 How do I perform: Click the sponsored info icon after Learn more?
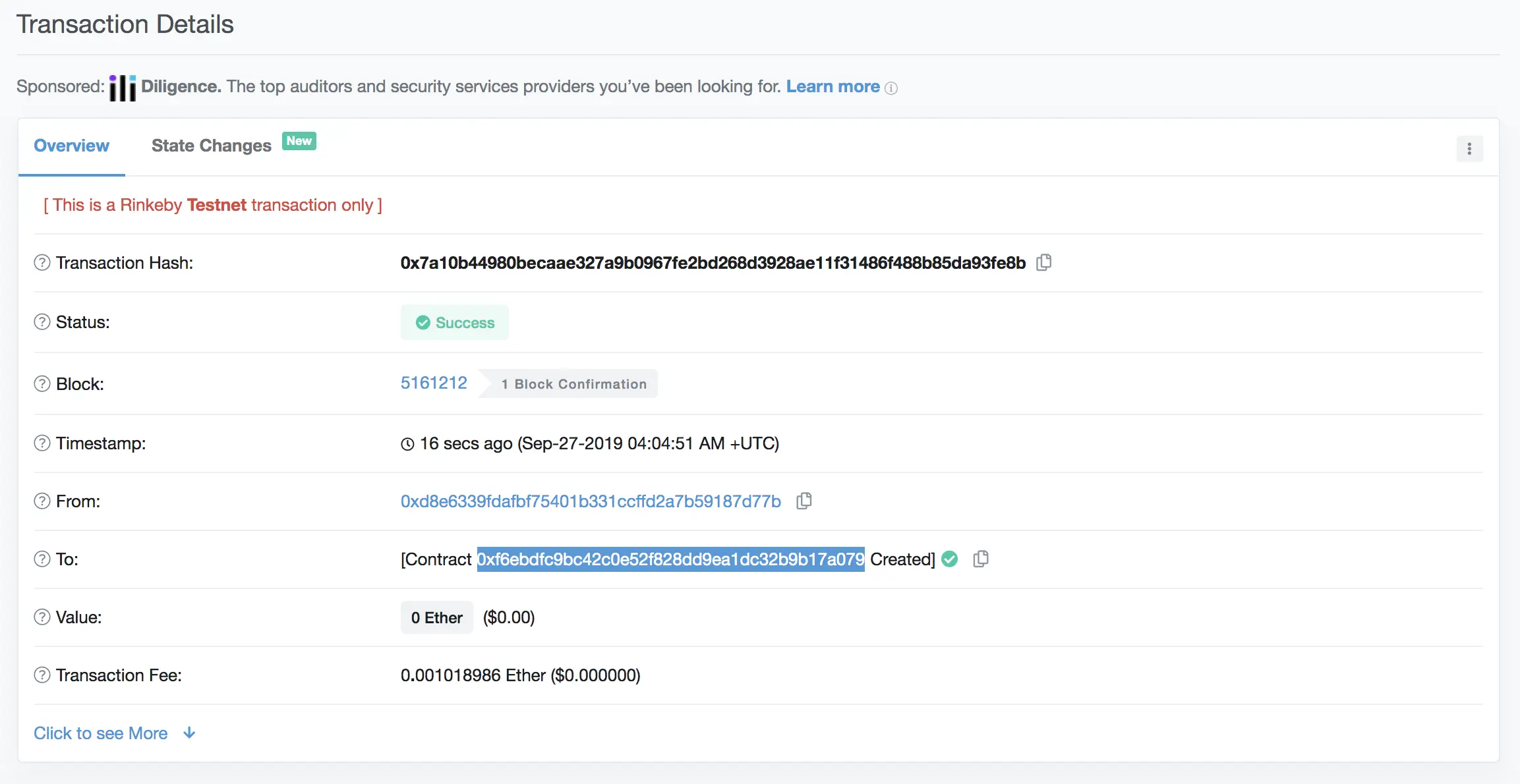[891, 88]
